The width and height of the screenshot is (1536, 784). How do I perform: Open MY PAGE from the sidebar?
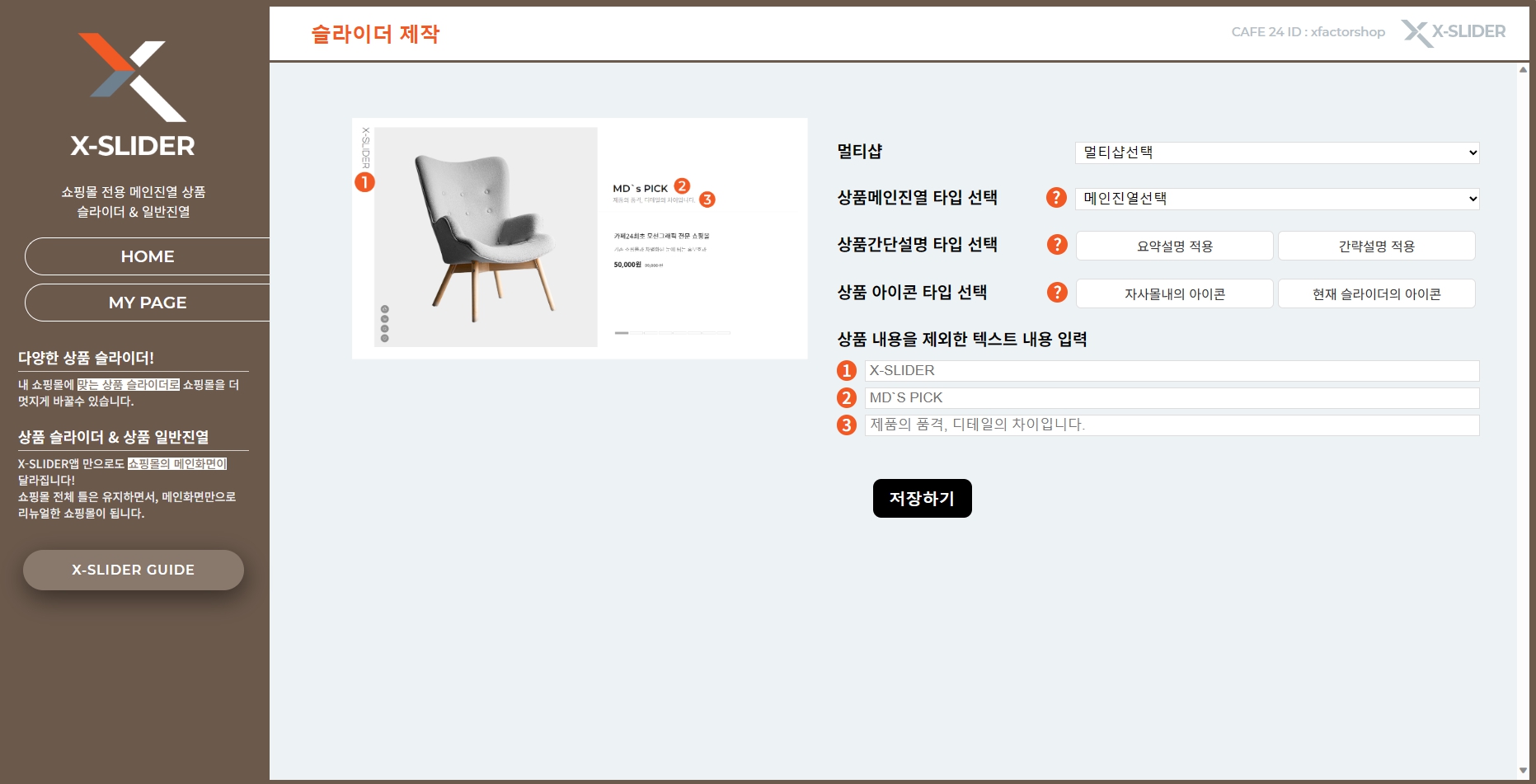click(148, 303)
